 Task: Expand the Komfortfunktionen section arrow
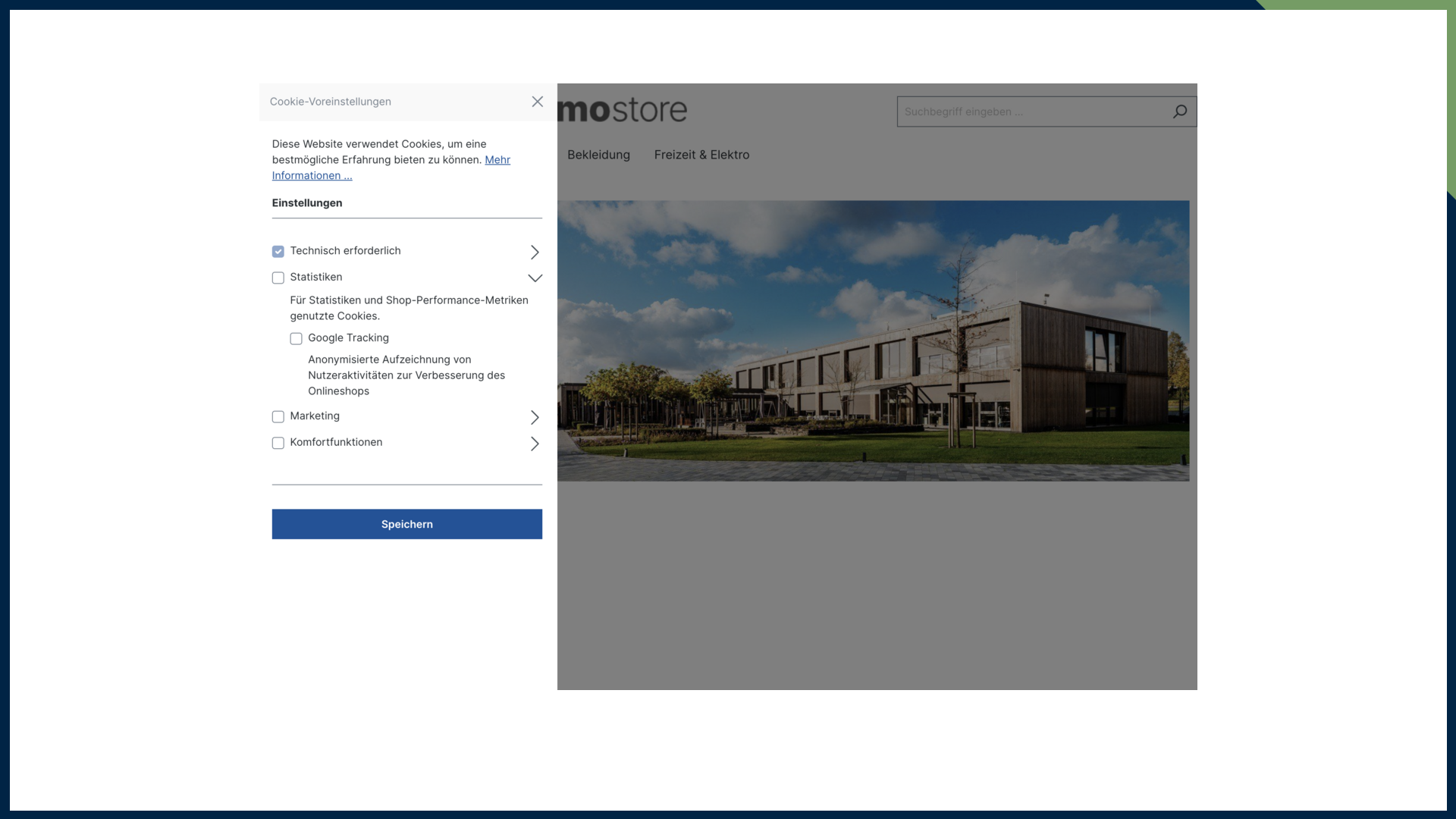click(535, 444)
